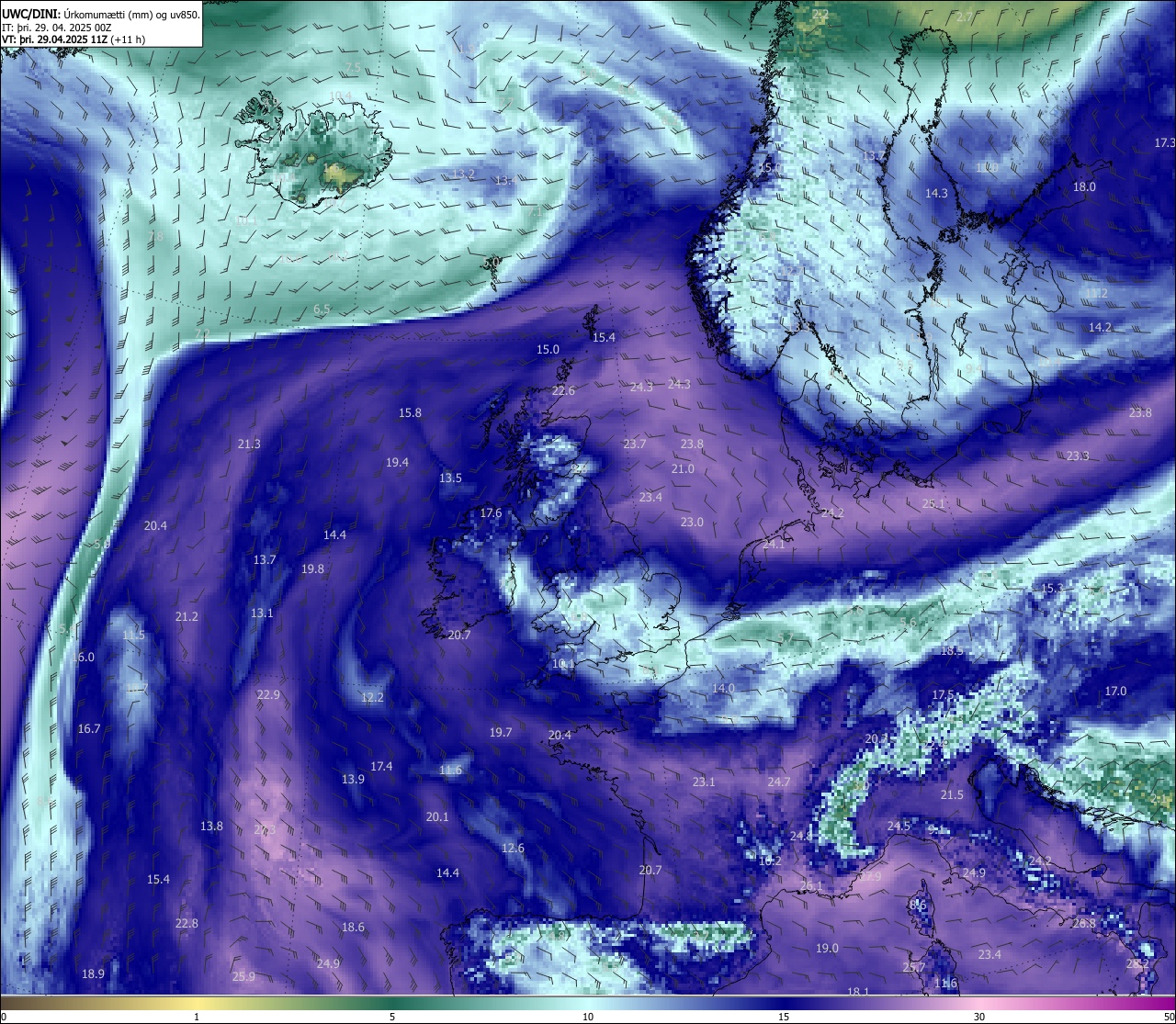Screen dimensions: 1176x1024
Task: Click the 13.7 value label
Action: pos(265,559)
